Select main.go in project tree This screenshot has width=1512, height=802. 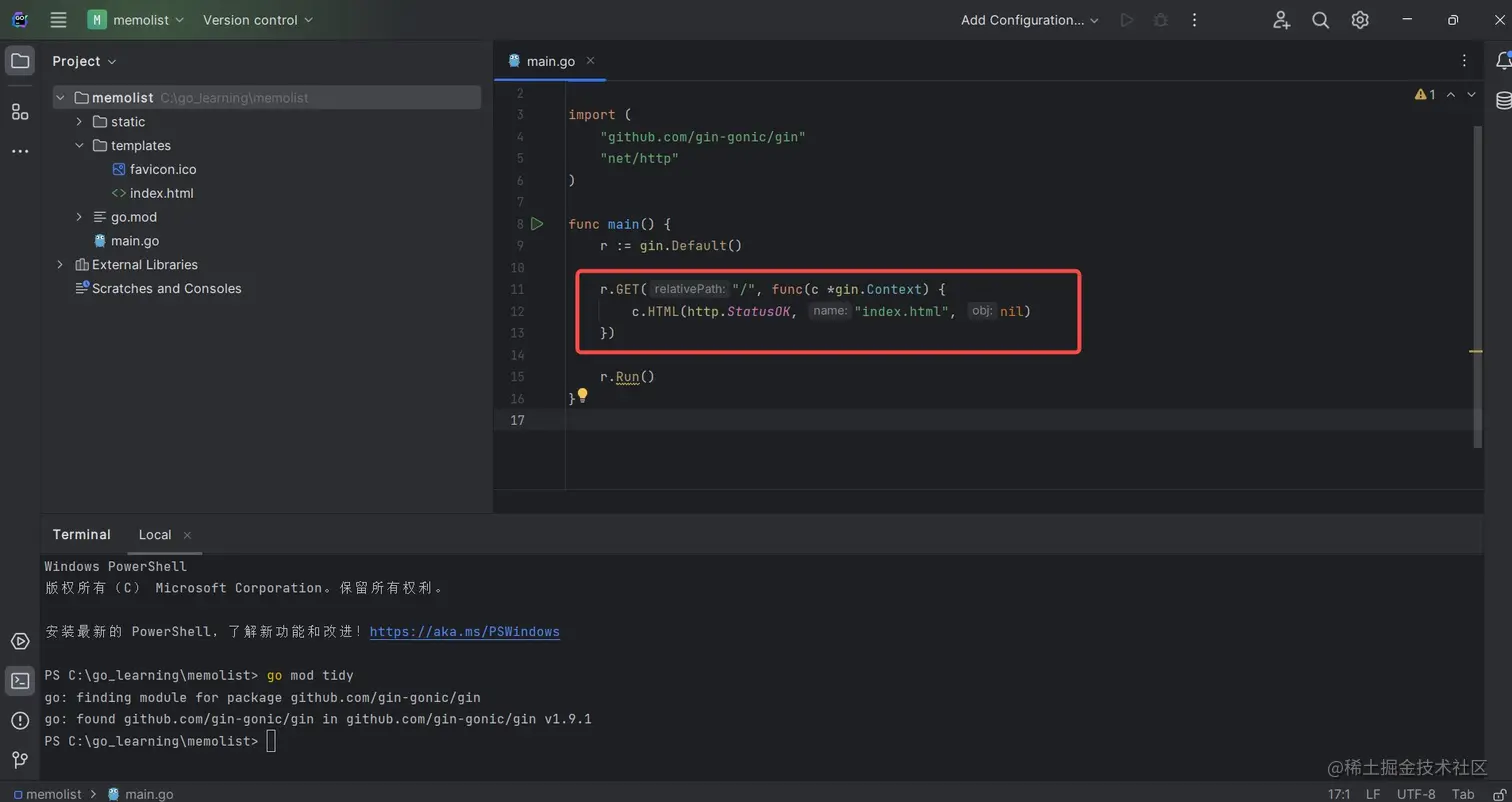[x=126, y=241]
